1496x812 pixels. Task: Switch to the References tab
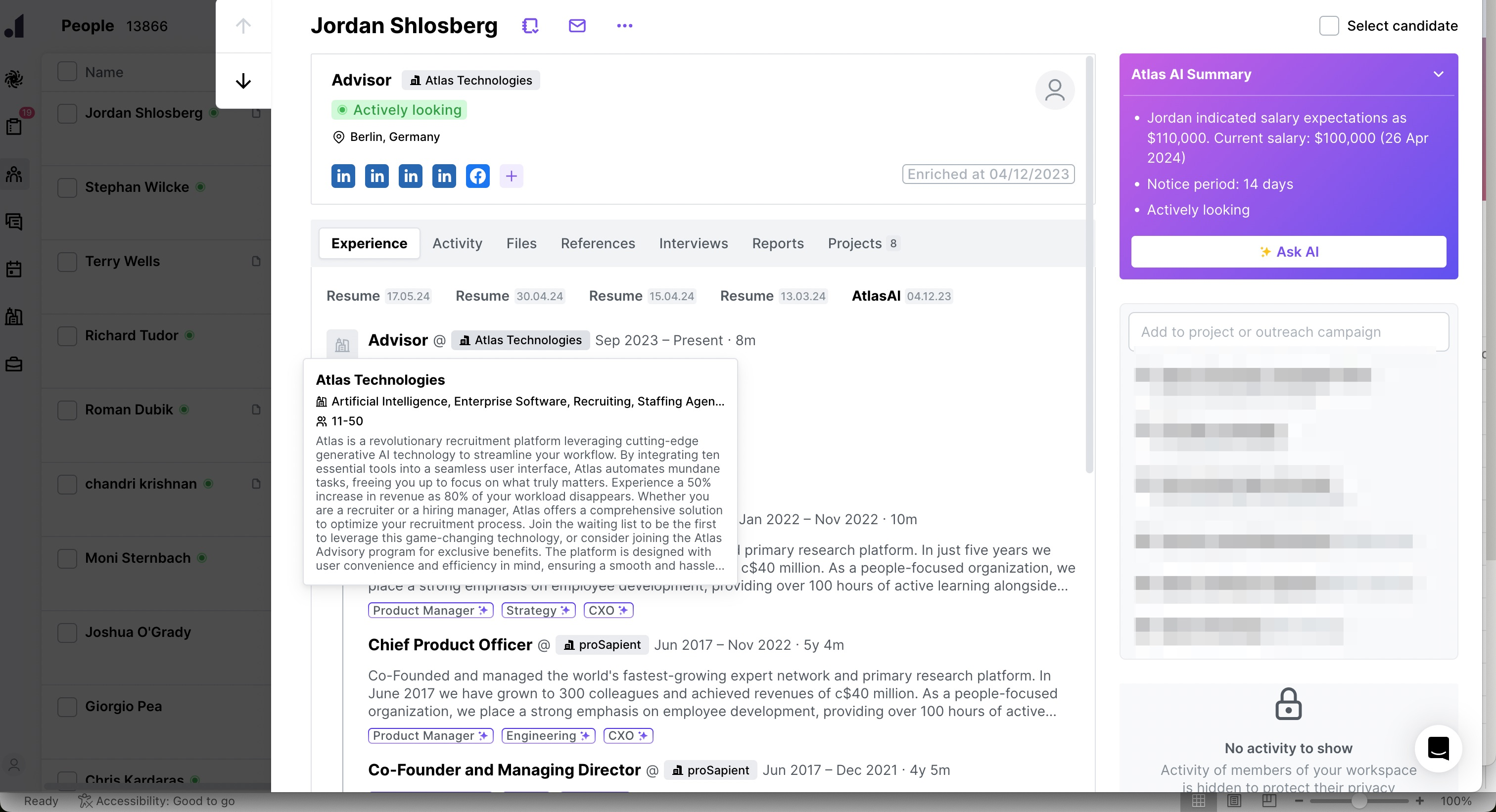click(598, 243)
